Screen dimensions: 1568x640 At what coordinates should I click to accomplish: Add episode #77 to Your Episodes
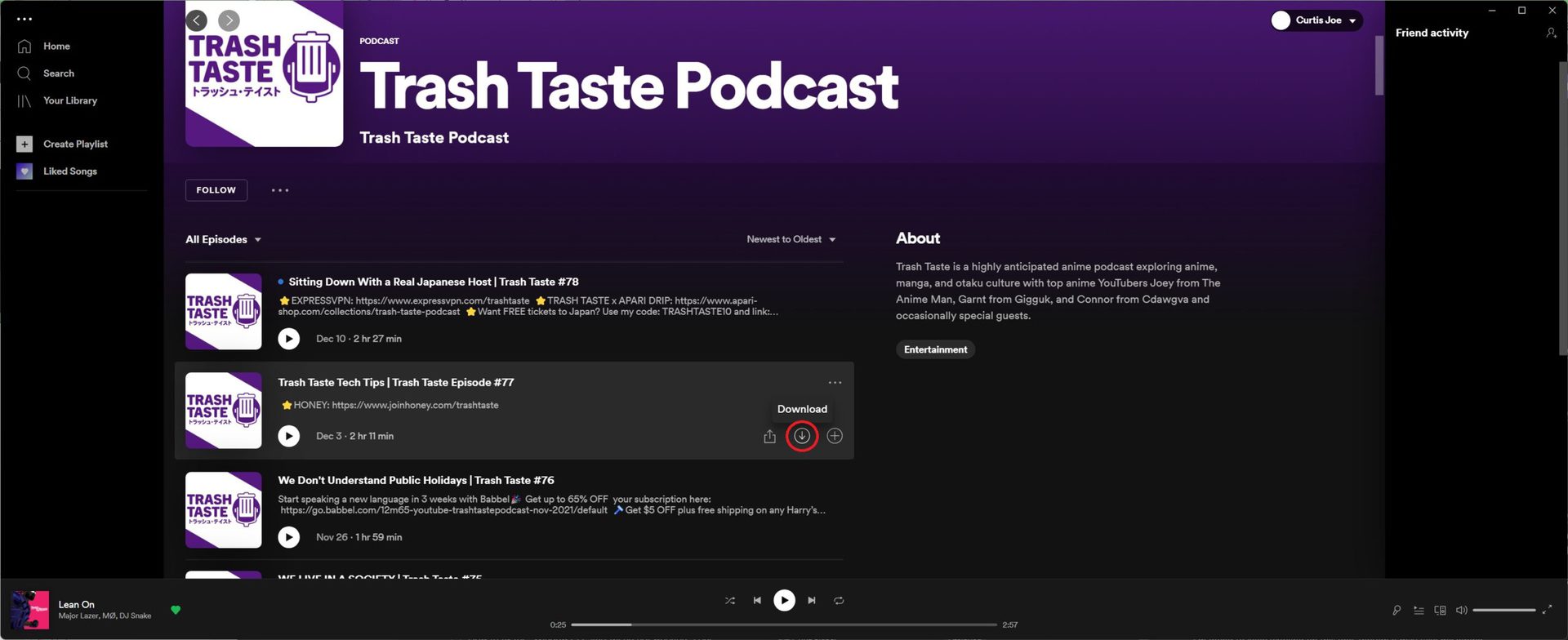point(835,436)
